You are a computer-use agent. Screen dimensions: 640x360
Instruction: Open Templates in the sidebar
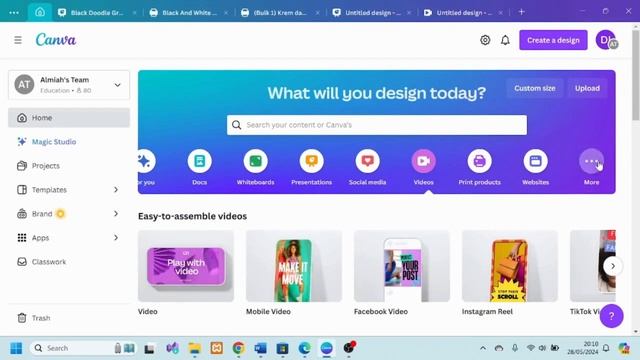(x=49, y=190)
